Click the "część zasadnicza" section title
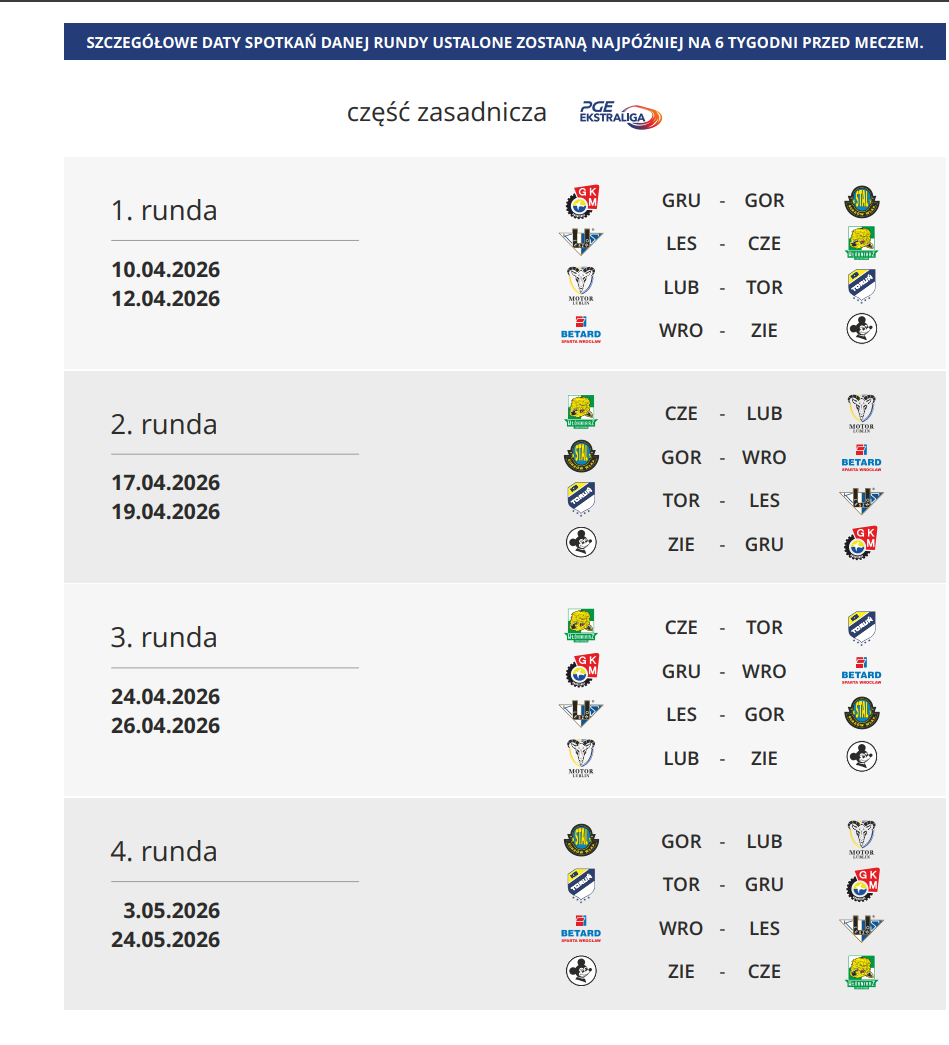The height and width of the screenshot is (1045, 949). (447, 112)
